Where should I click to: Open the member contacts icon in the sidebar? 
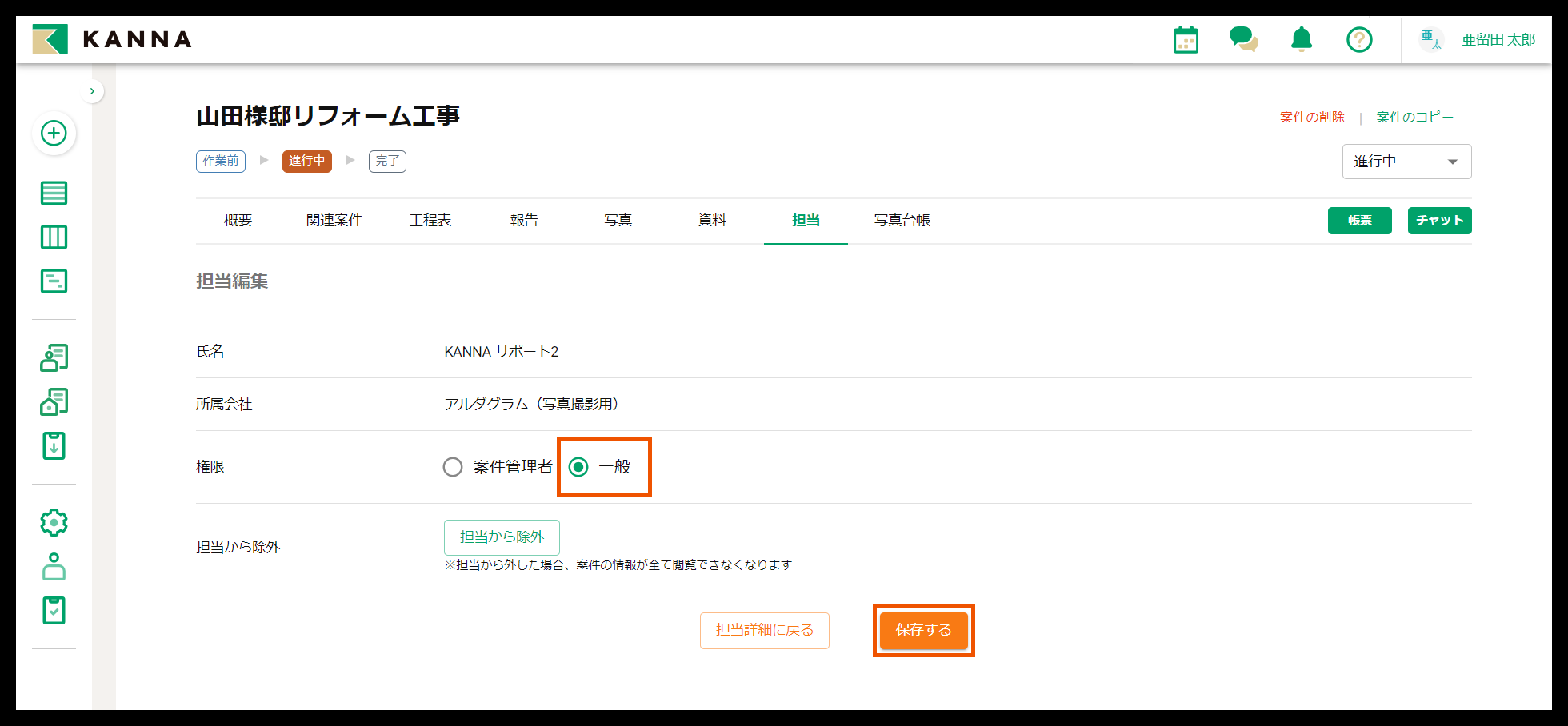coord(54,357)
